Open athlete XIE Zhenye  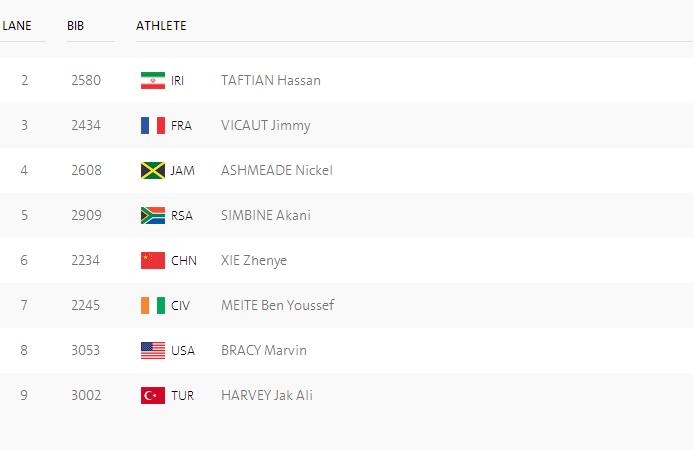pyautogui.click(x=254, y=261)
